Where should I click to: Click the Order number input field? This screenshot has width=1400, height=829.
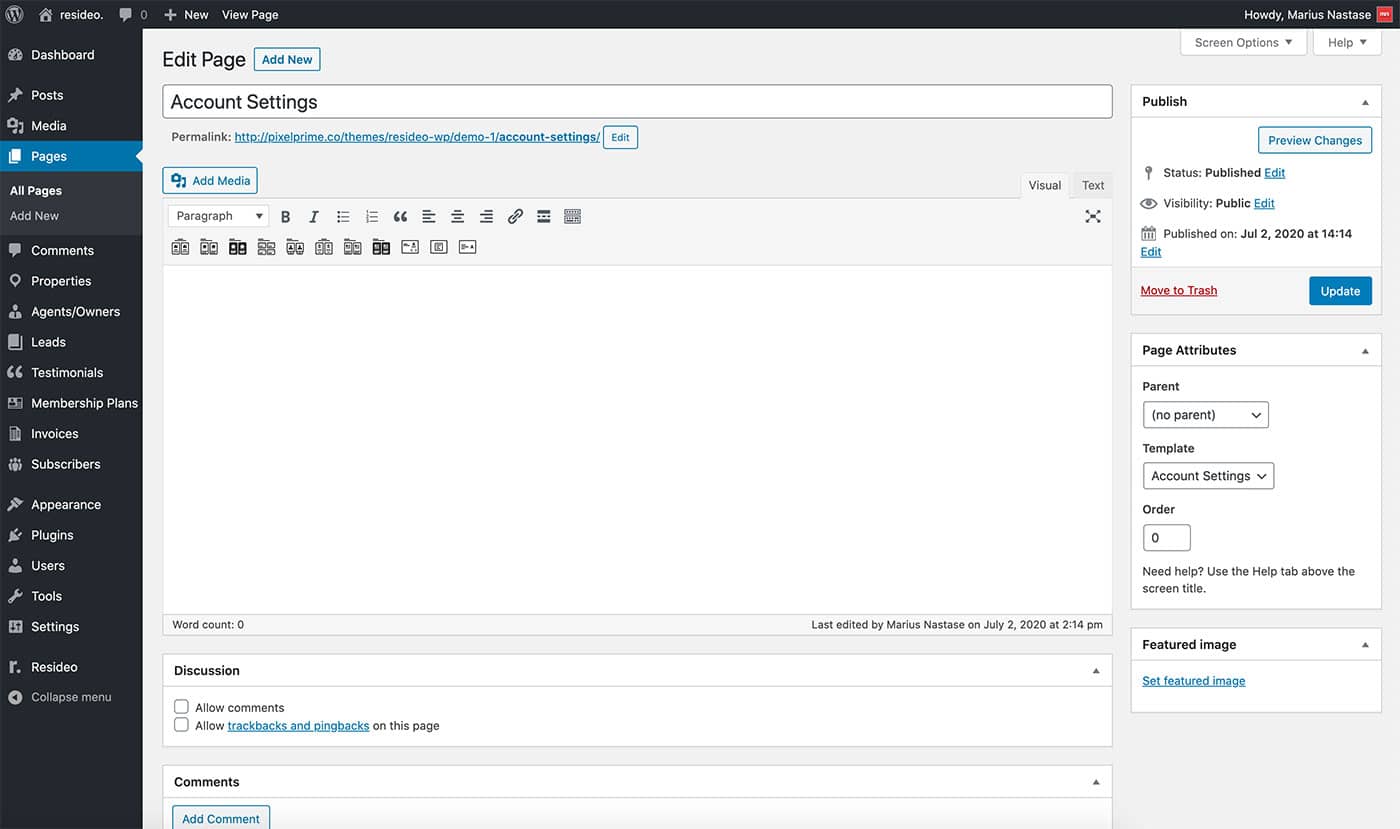(1166, 538)
